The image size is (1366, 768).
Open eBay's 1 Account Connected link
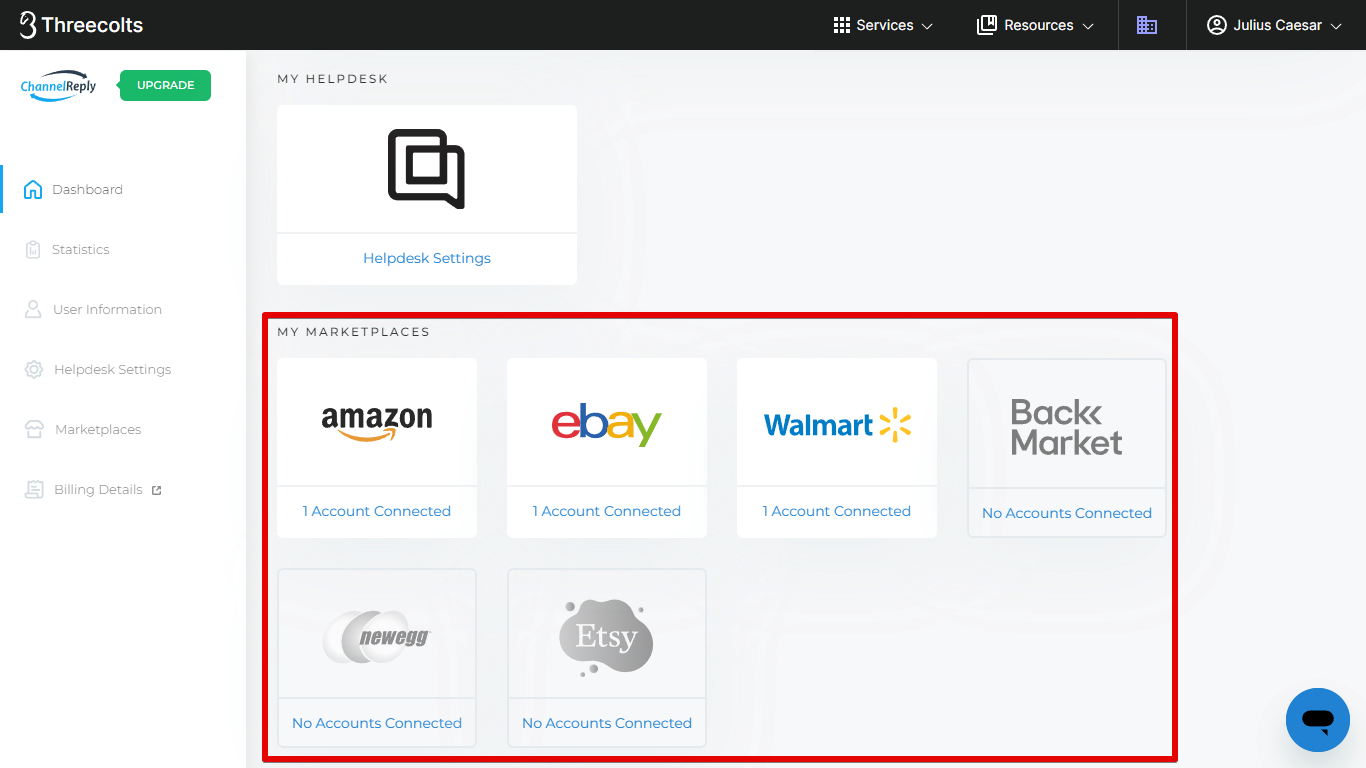coord(607,511)
